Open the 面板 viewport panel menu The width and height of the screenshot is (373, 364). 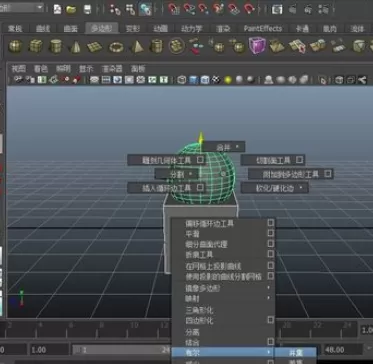pos(138,69)
